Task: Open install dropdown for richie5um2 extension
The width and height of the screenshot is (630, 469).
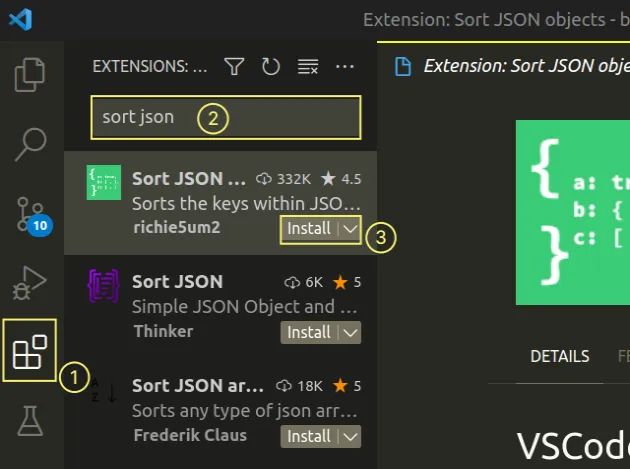Action: click(350, 229)
